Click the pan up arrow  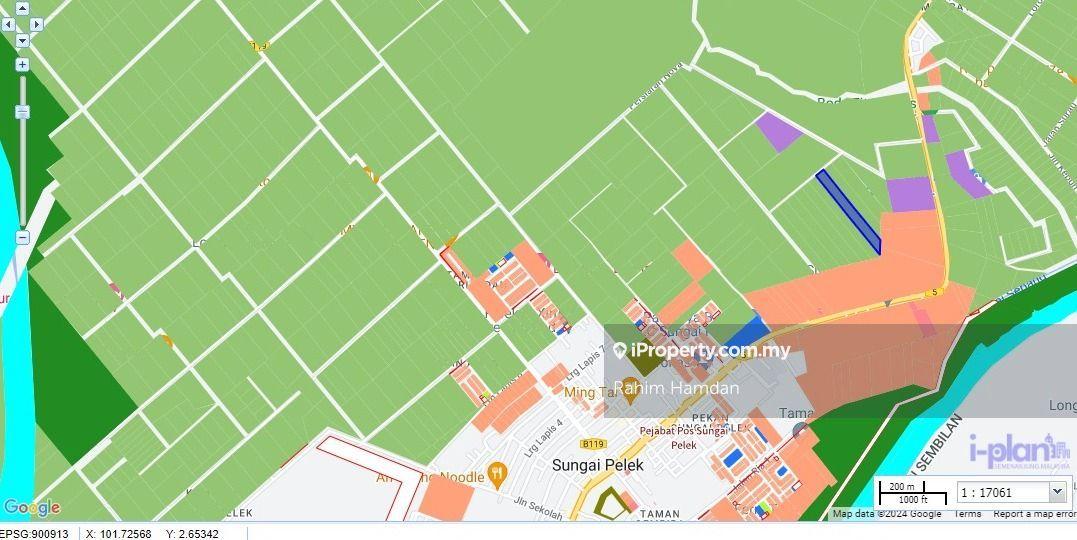tap(22, 9)
